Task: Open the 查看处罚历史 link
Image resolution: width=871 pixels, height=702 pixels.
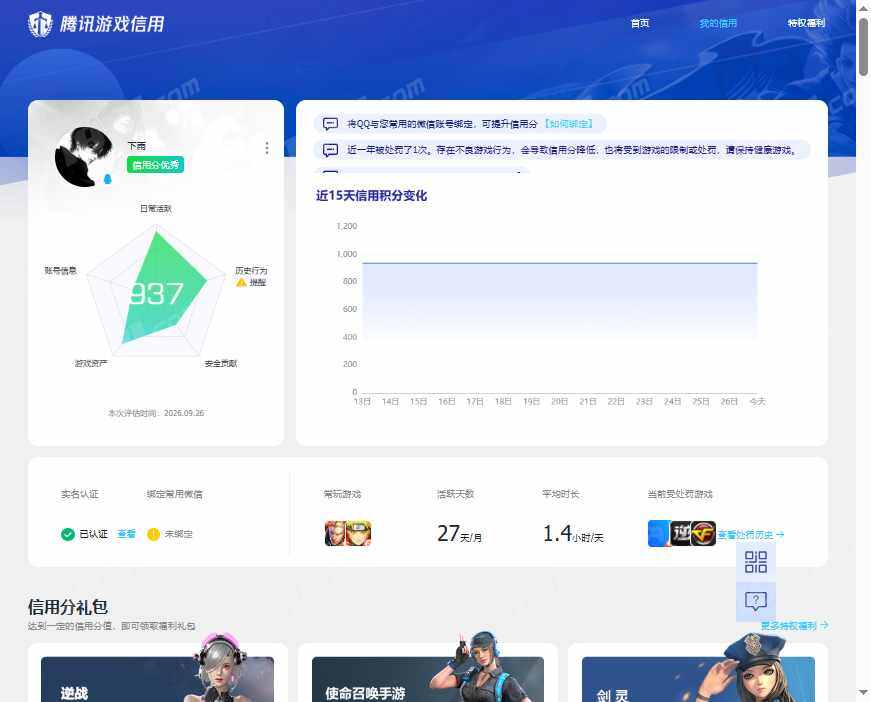Action: coord(751,535)
